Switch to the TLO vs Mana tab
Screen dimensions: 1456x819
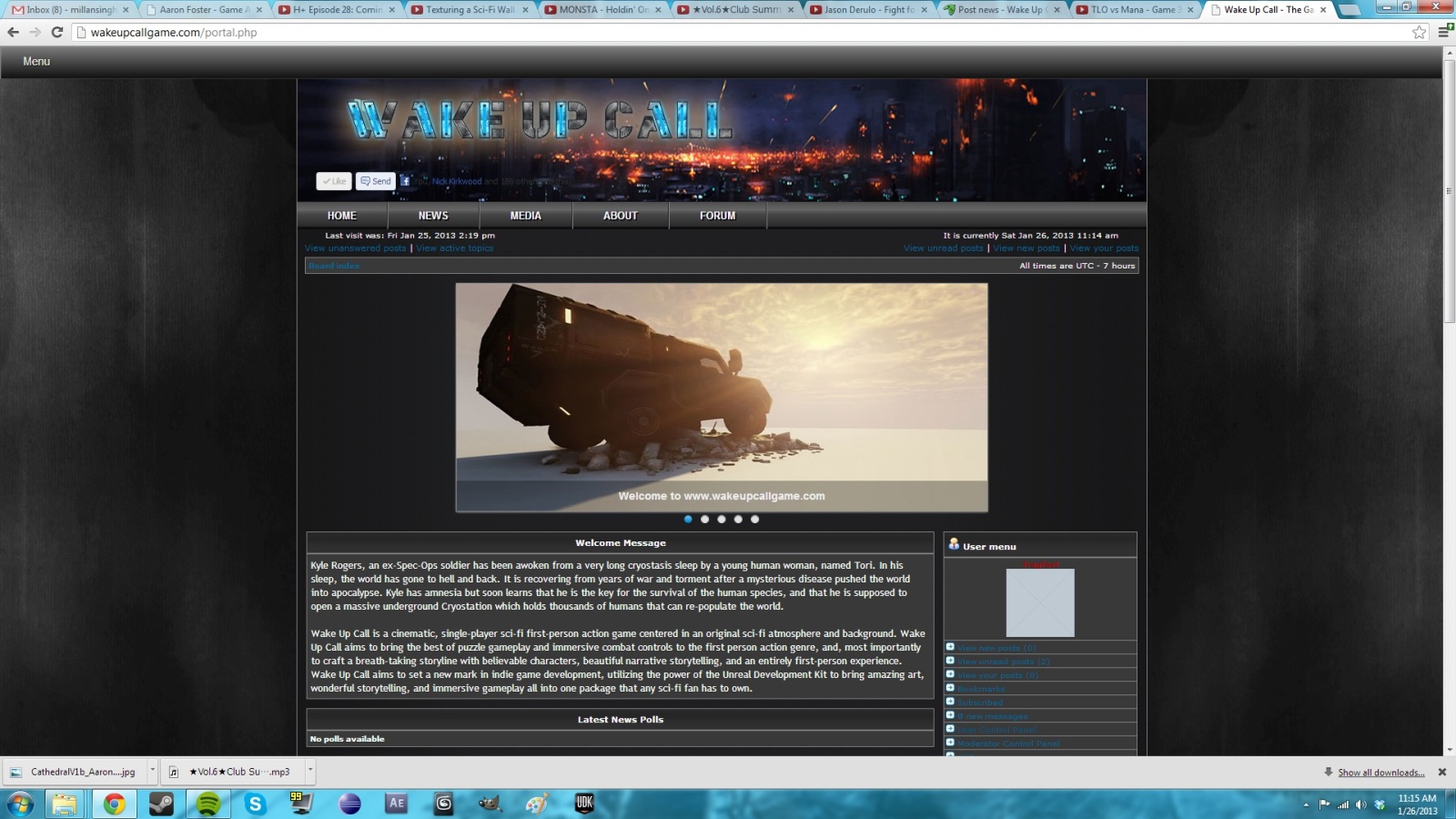click(1135, 10)
